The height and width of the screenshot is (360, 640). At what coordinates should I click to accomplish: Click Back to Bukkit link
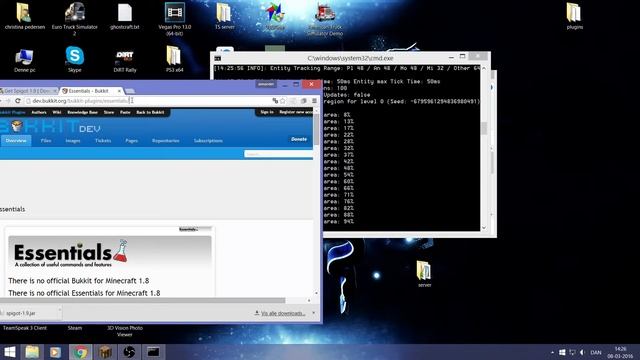(150, 112)
